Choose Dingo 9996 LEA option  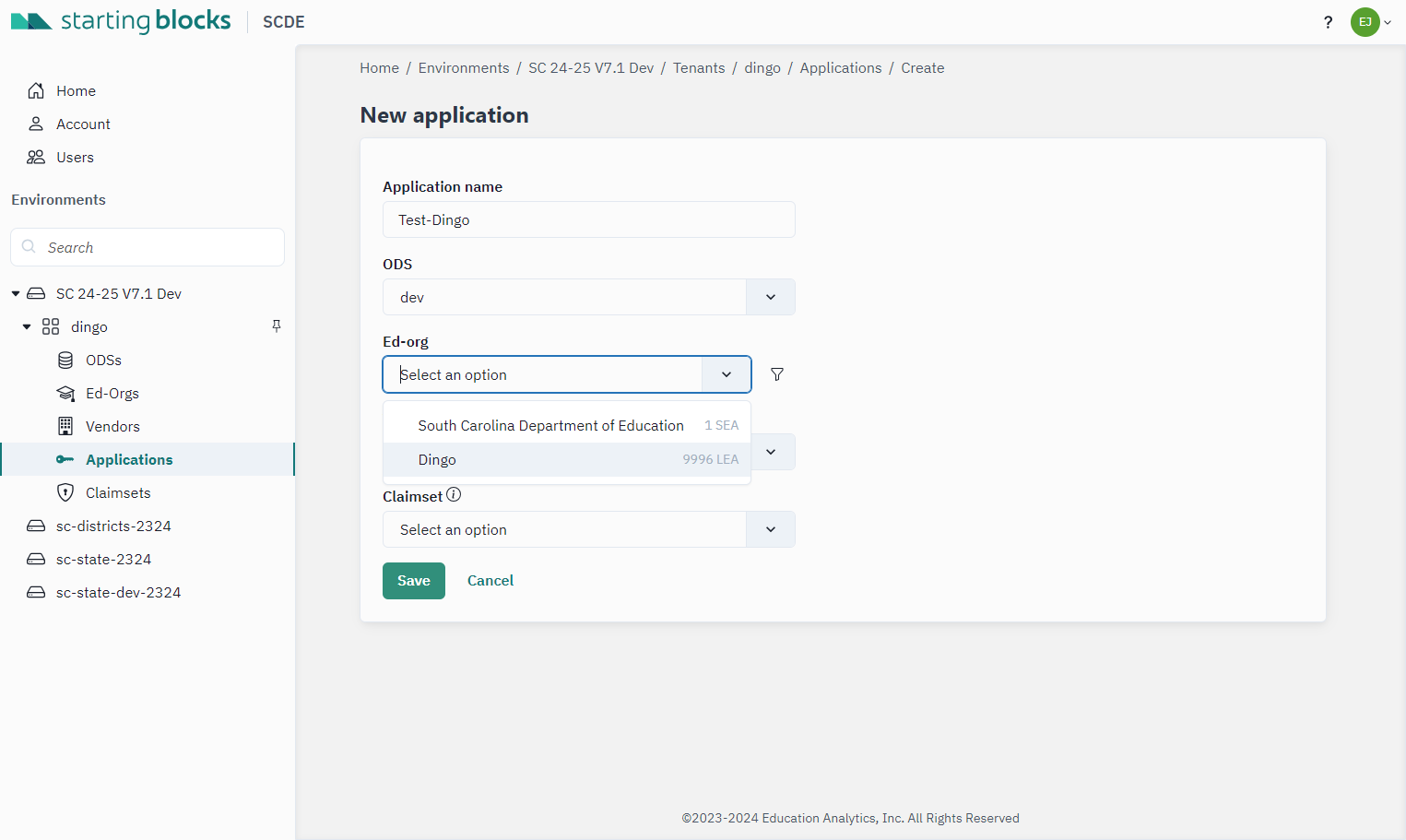pyautogui.click(x=567, y=459)
